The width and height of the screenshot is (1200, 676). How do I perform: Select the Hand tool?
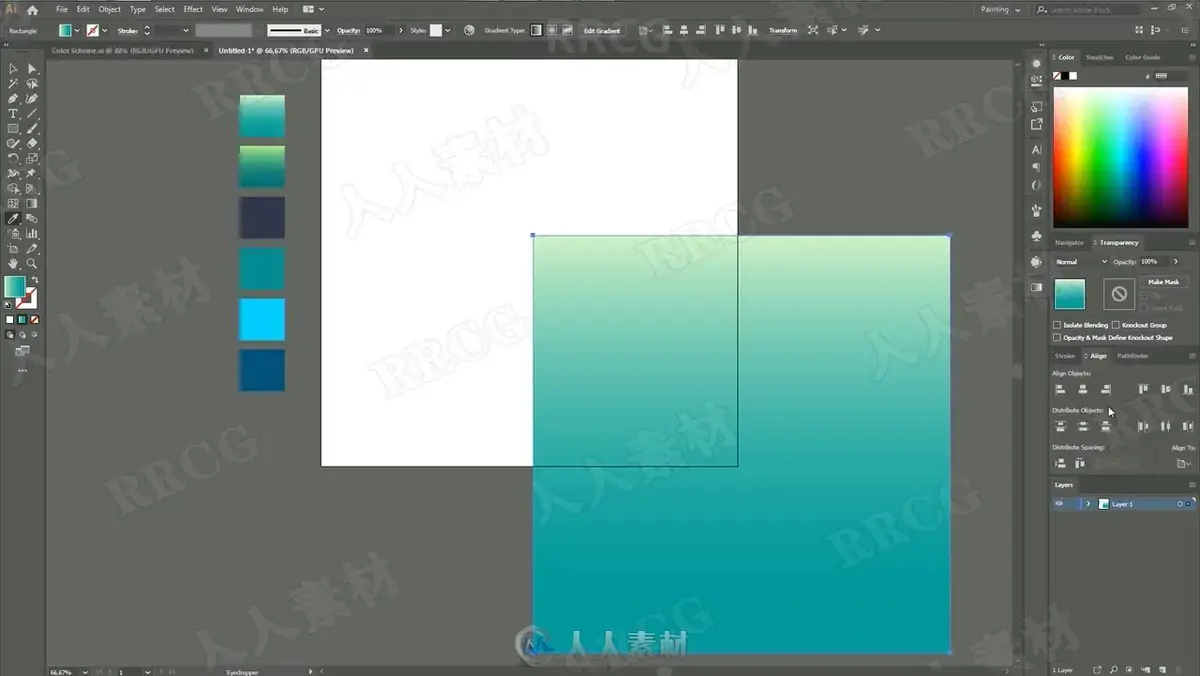click(13, 264)
